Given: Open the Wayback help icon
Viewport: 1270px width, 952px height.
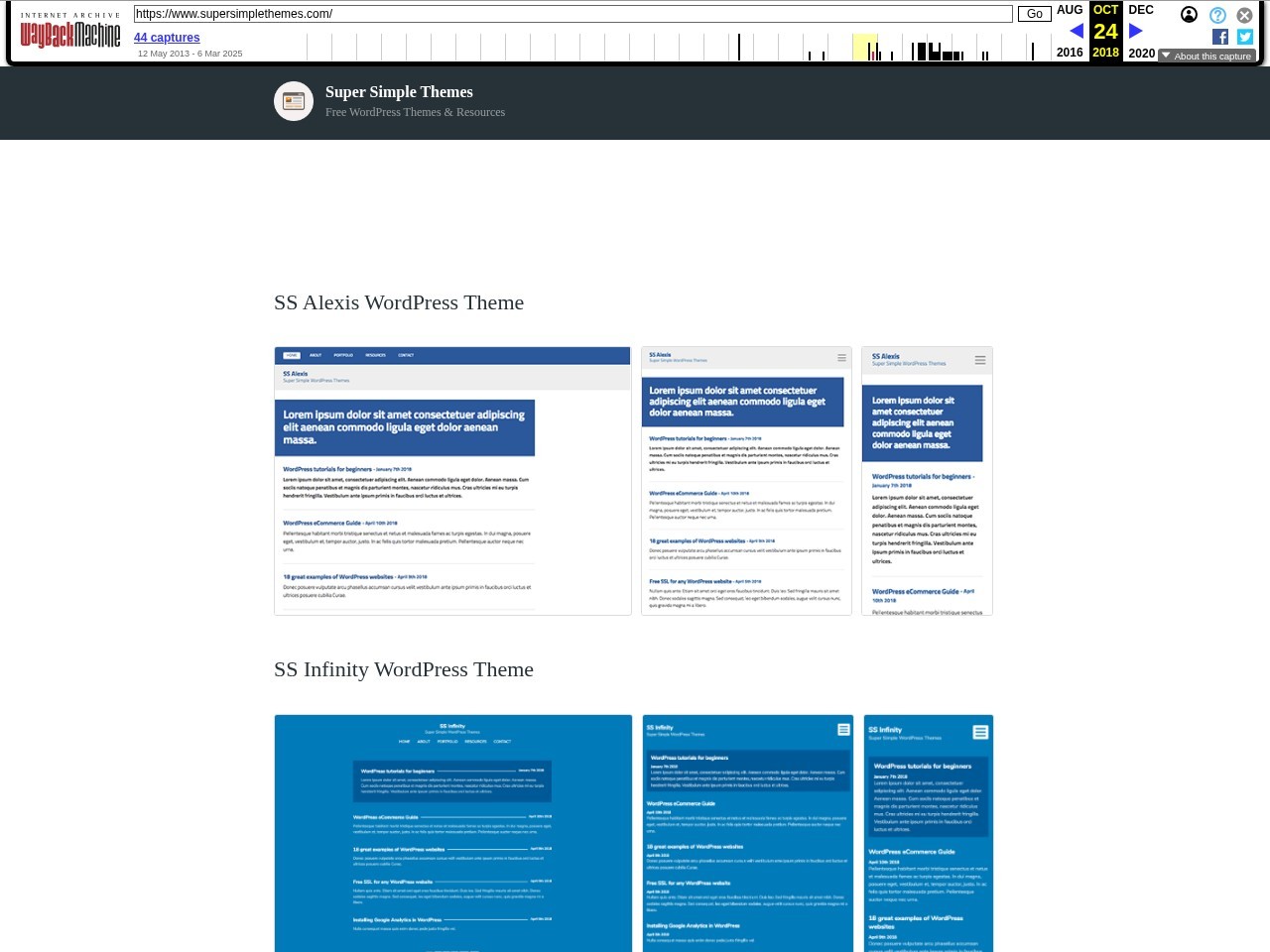Looking at the screenshot, I should click(x=1217, y=15).
